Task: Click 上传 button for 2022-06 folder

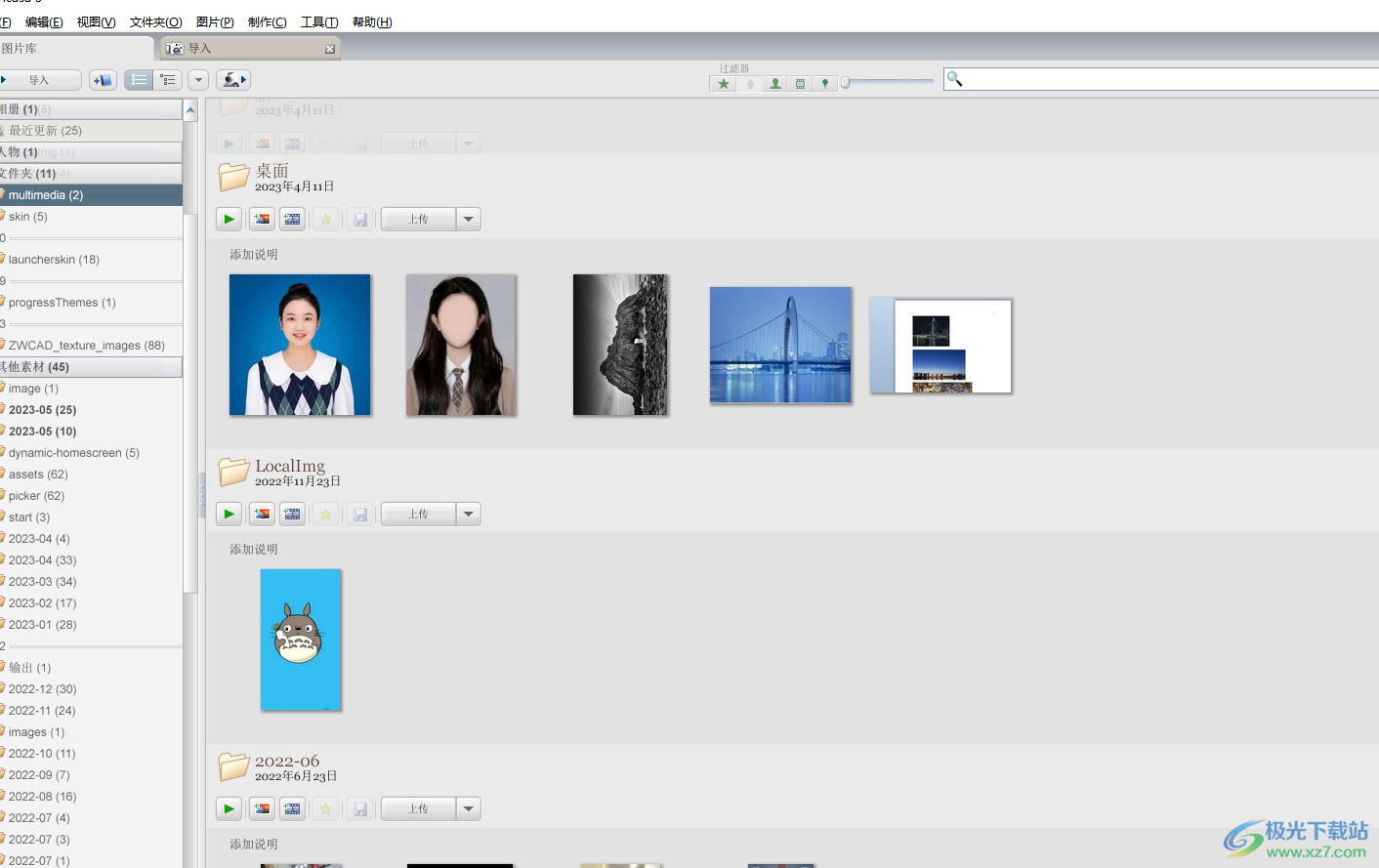Action: point(418,809)
